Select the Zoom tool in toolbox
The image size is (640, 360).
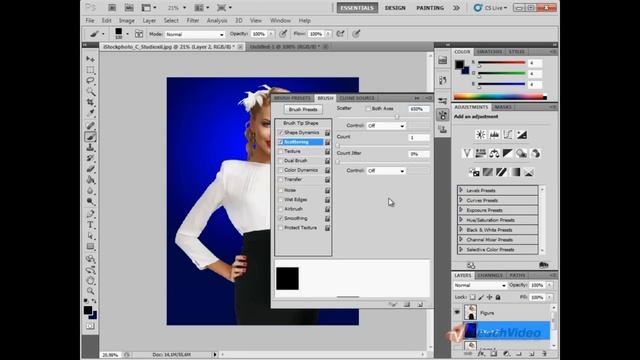coord(90,291)
